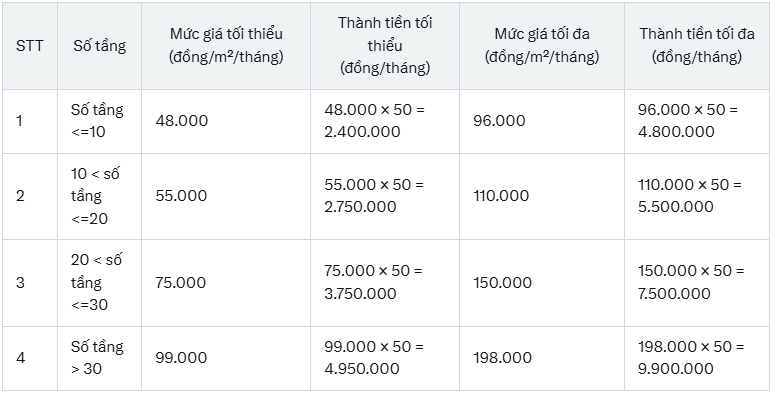Select the 20 < số tầng <=30 cell
Image resolution: width=775 pixels, height=393 pixels.
99,283
